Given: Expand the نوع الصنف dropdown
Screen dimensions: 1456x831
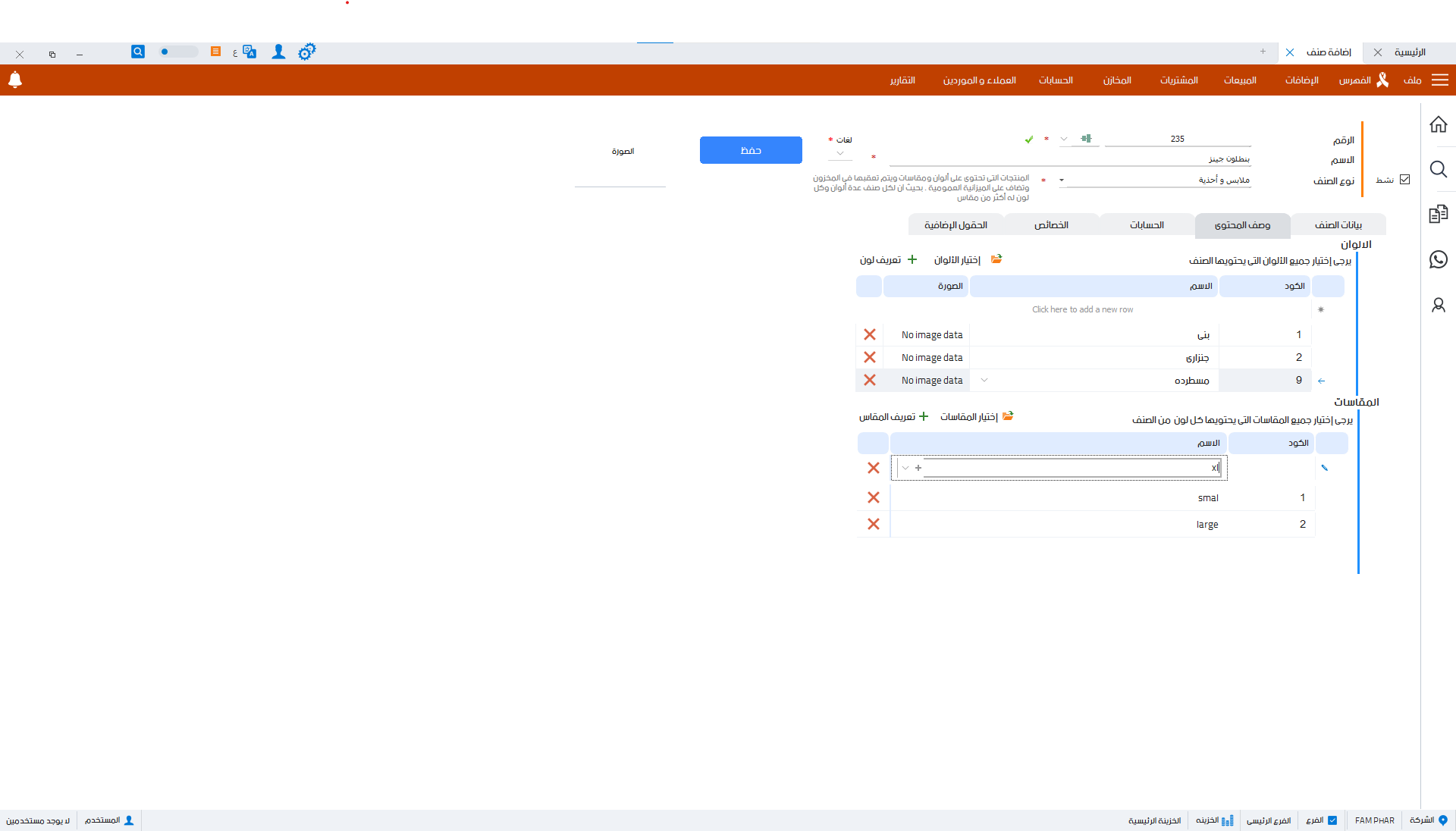Looking at the screenshot, I should tap(1062, 180).
